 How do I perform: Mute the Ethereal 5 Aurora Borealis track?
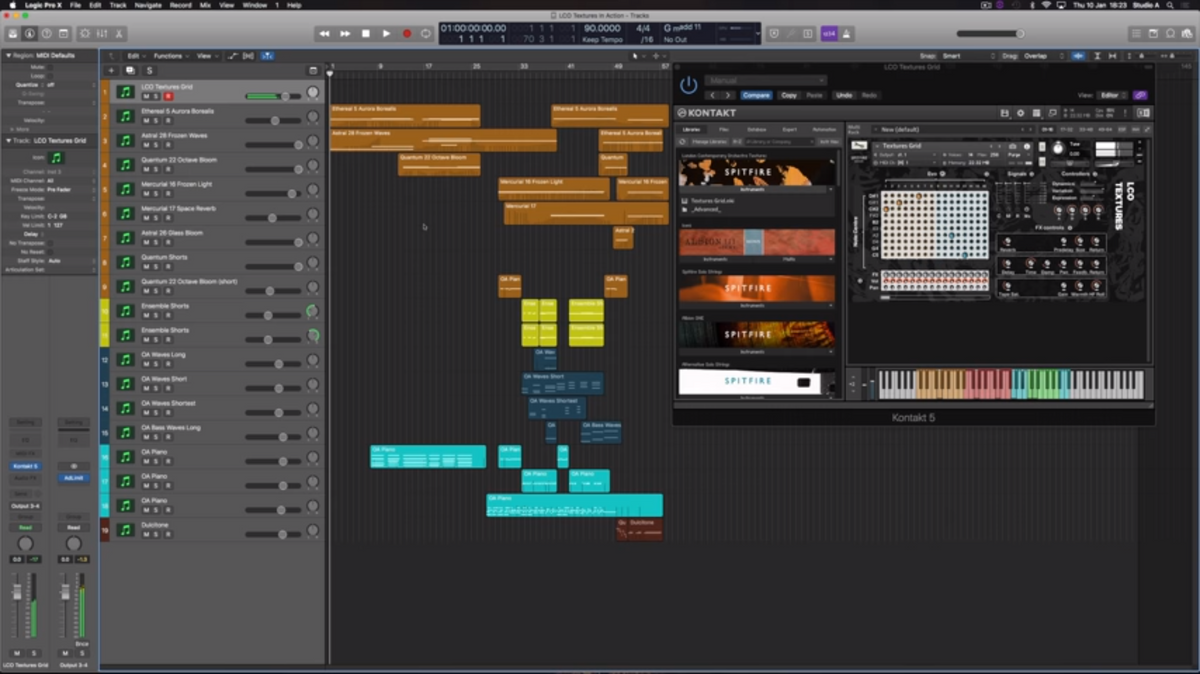145,121
